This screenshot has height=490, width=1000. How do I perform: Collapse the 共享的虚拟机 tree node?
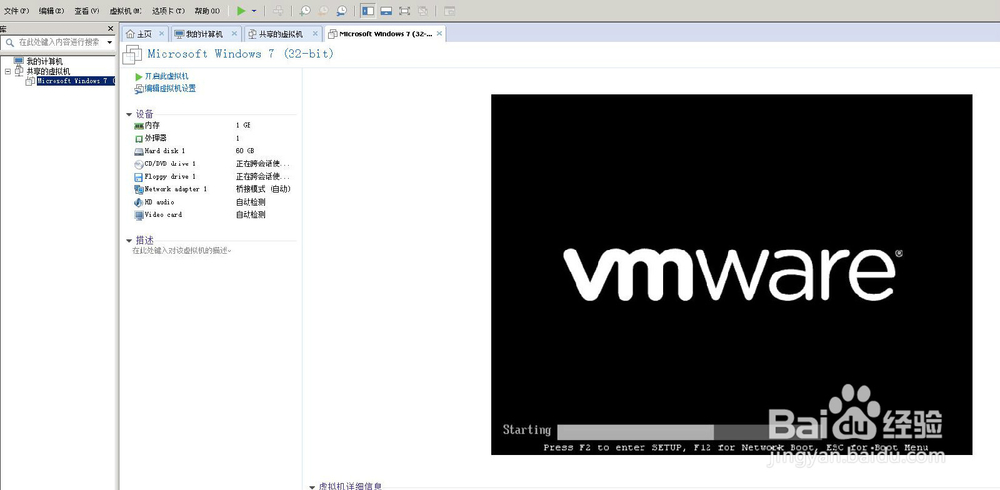pos(8,71)
